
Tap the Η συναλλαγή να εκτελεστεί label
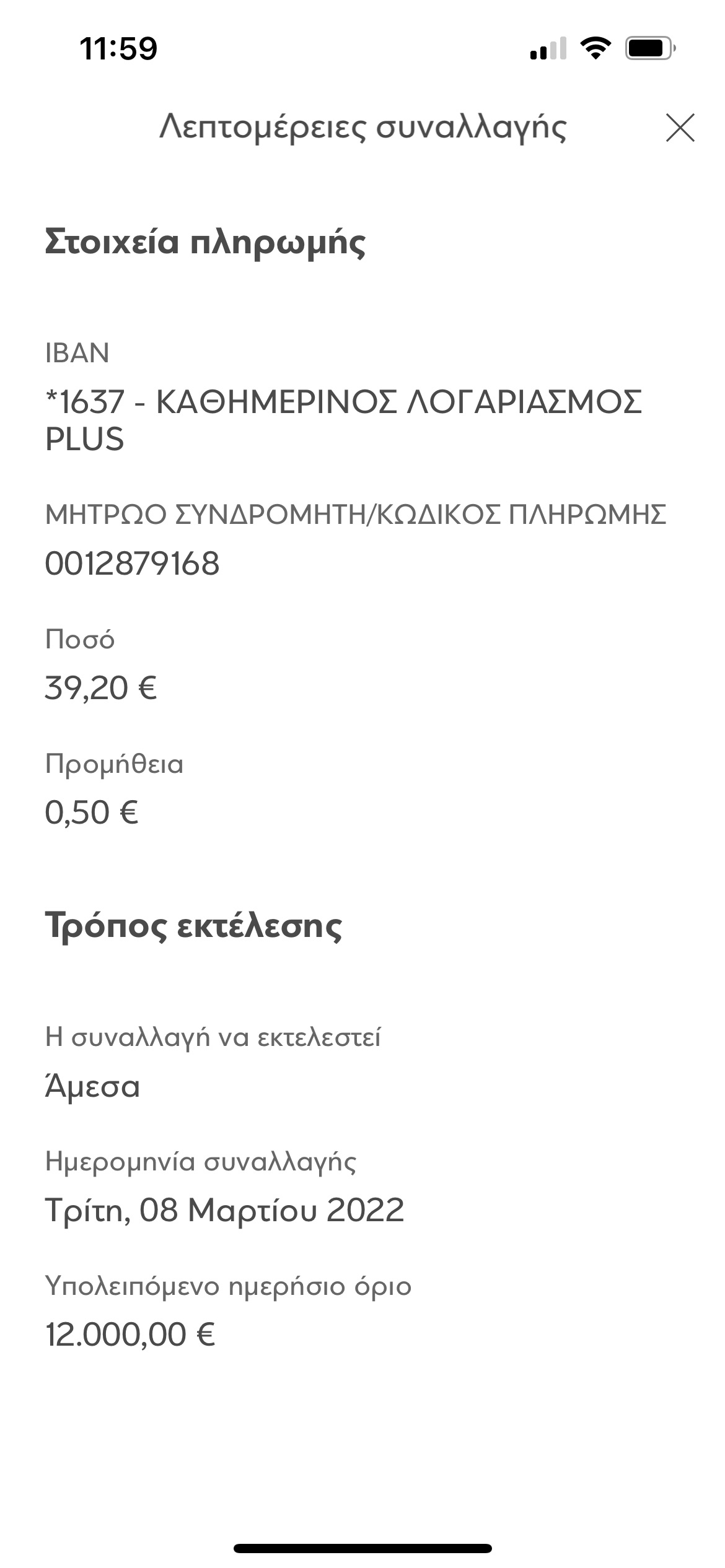213,1037
